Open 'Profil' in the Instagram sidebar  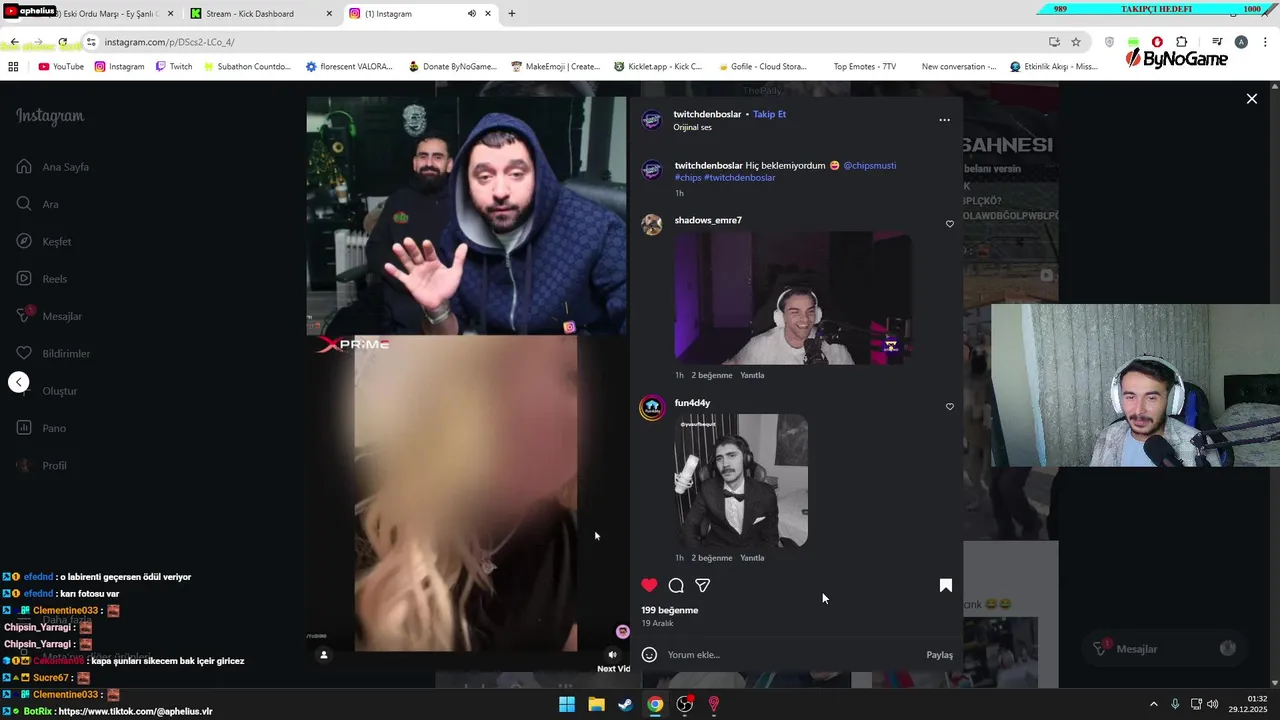tap(42, 466)
